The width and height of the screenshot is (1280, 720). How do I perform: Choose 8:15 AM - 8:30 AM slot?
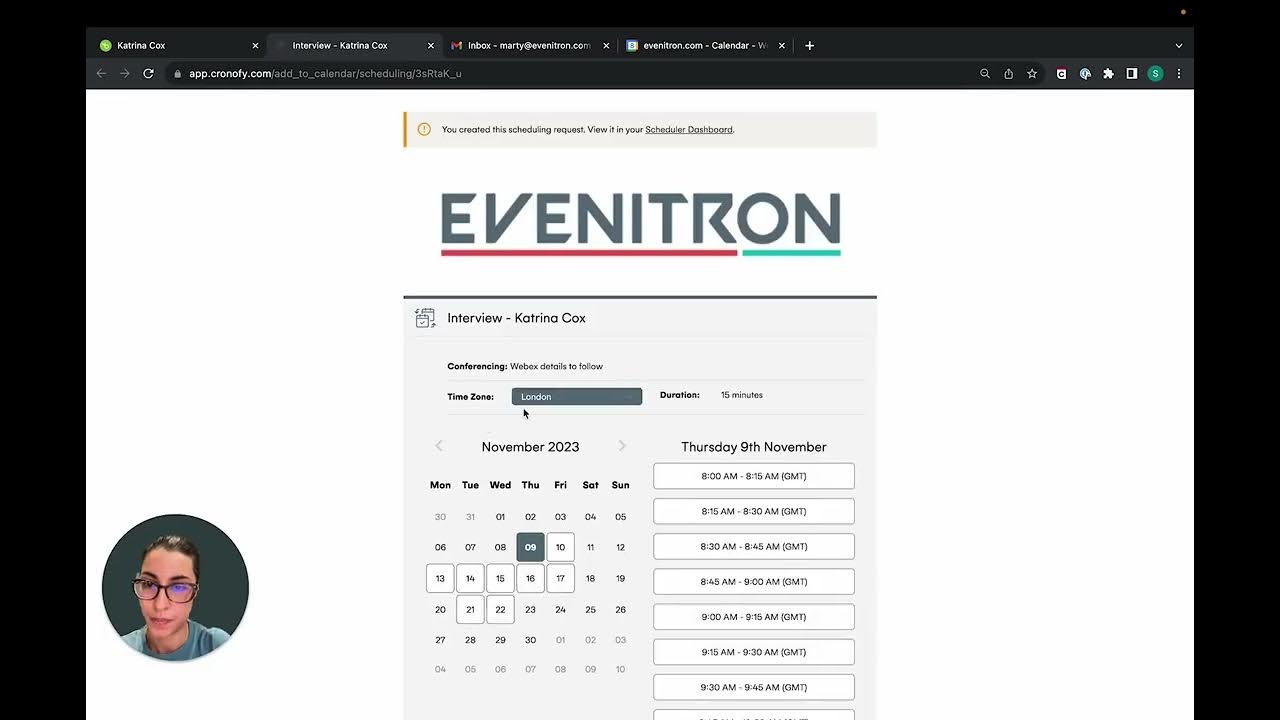click(x=754, y=511)
